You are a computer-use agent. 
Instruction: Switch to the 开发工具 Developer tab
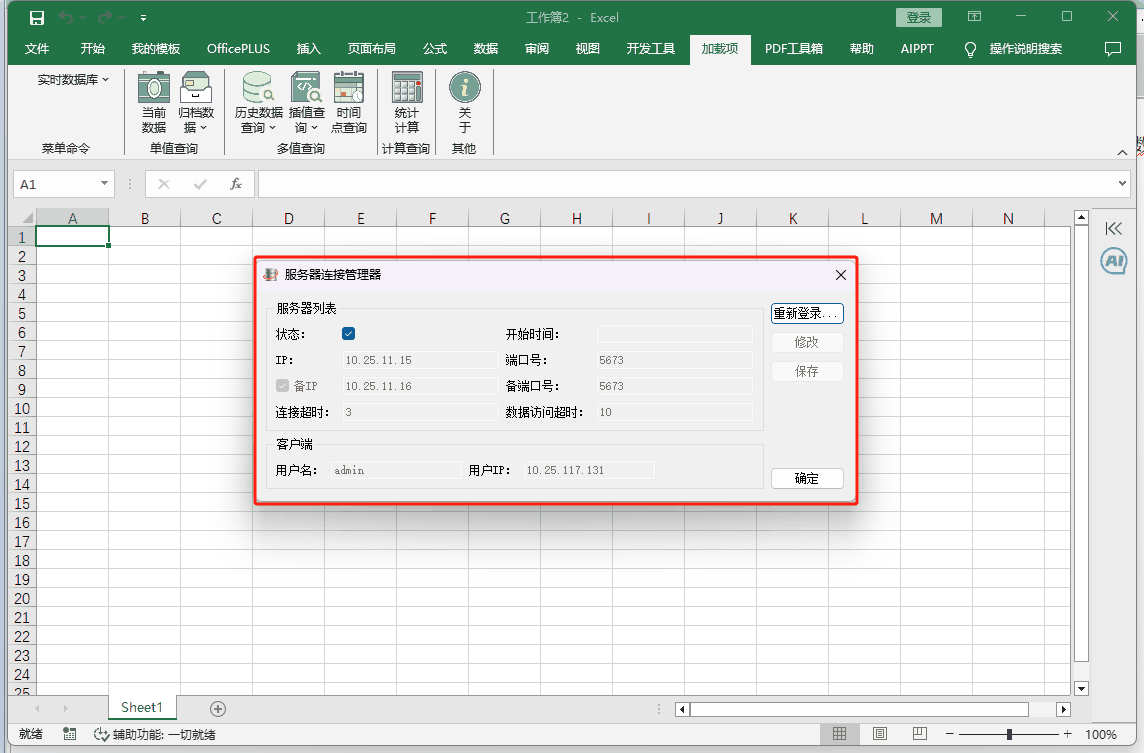[651, 49]
